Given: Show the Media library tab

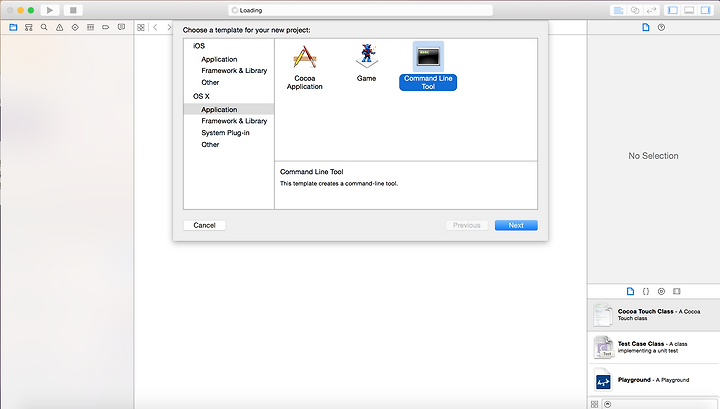Looking at the screenshot, I should (677, 291).
